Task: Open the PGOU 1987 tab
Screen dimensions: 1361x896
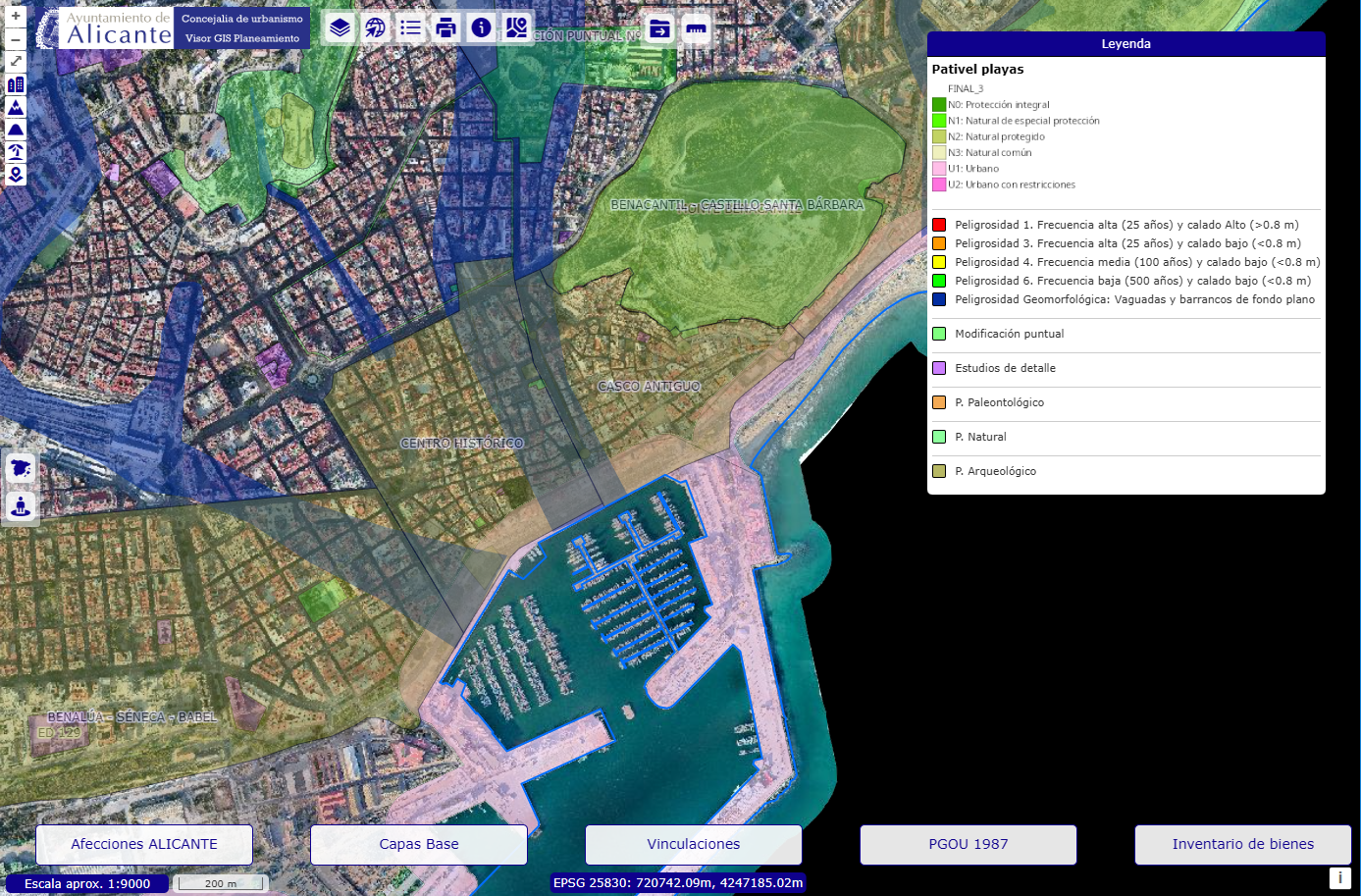Action: 968,844
